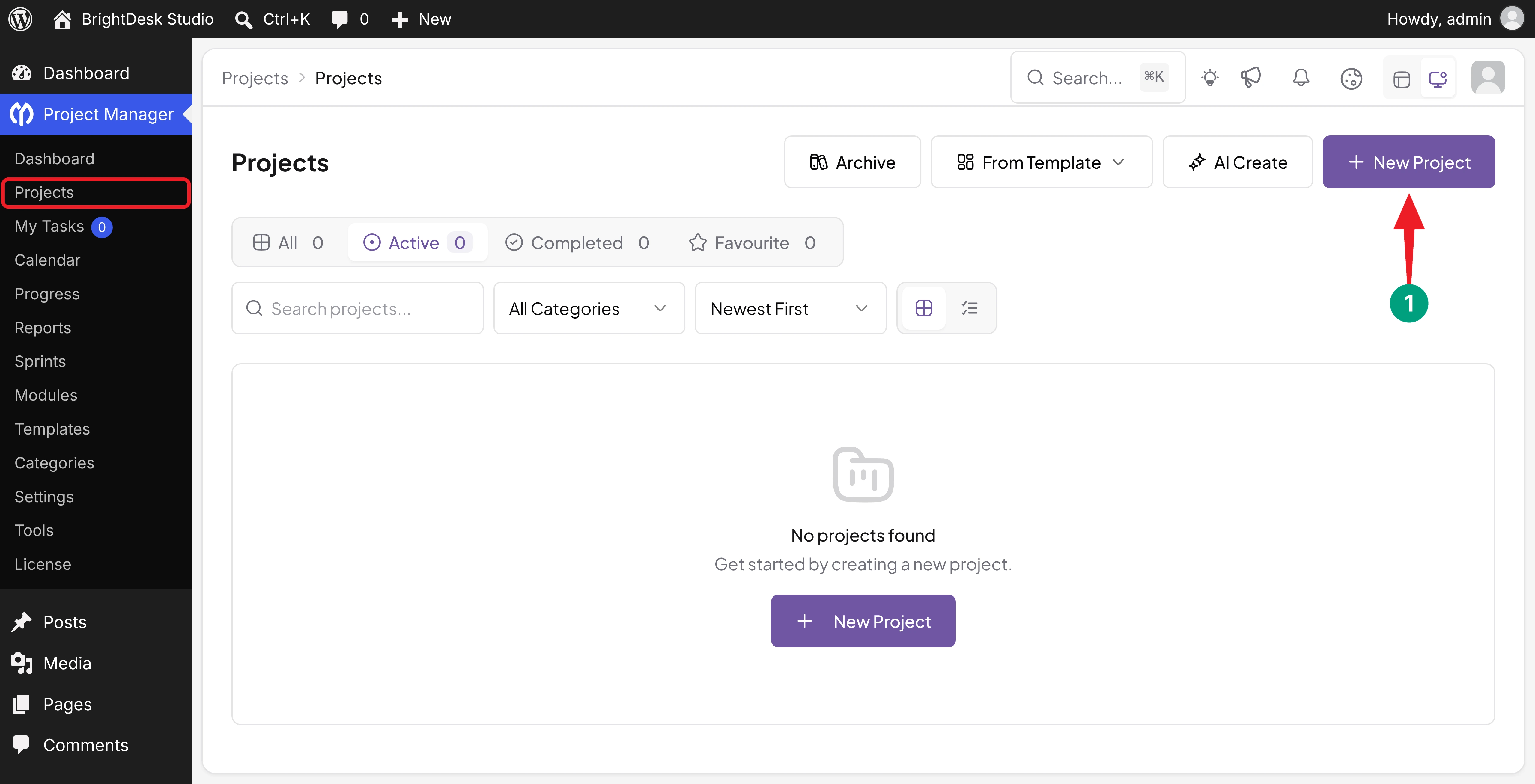Focus the global Search field
The width and height of the screenshot is (1535, 784).
(x=1098, y=77)
